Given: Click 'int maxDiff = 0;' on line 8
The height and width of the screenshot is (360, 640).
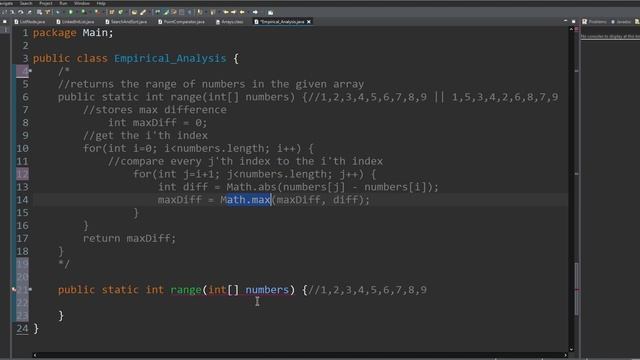Looking at the screenshot, I should (158, 122).
